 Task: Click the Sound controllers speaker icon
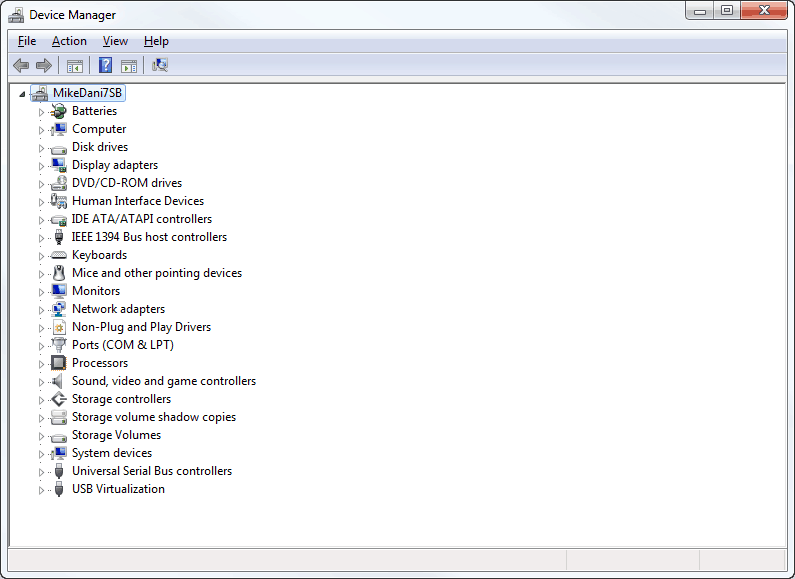58,381
